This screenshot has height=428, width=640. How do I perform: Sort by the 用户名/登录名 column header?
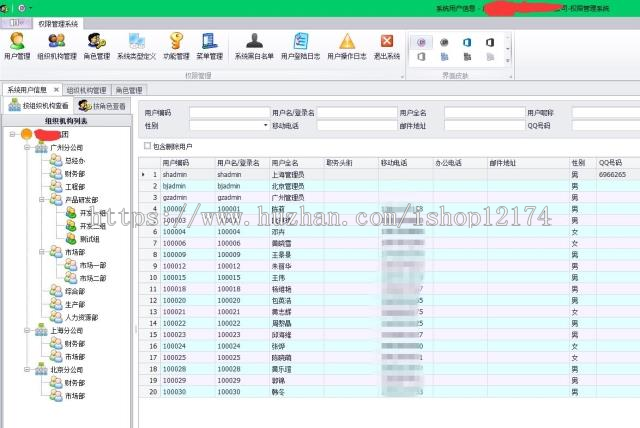242,162
